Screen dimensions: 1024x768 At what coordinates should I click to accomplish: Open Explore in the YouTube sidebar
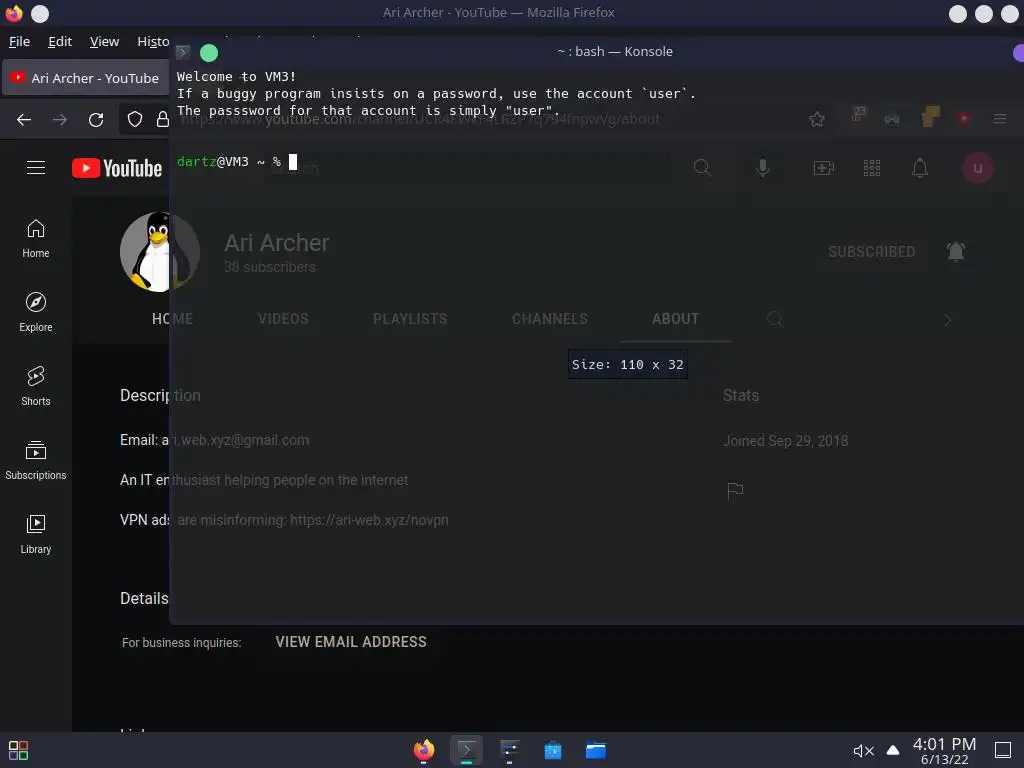(36, 312)
